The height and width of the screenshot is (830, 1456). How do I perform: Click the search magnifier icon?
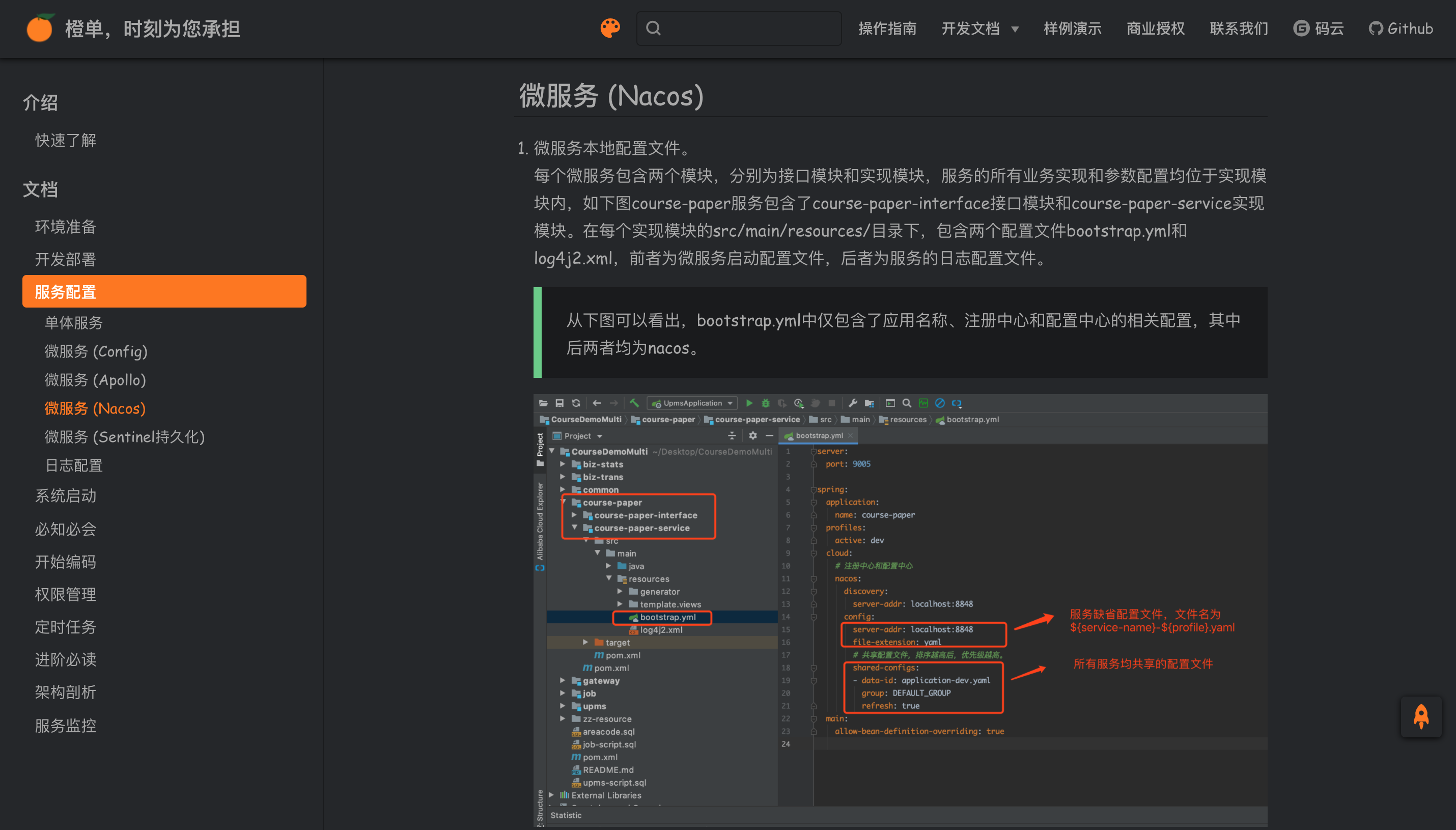point(654,29)
